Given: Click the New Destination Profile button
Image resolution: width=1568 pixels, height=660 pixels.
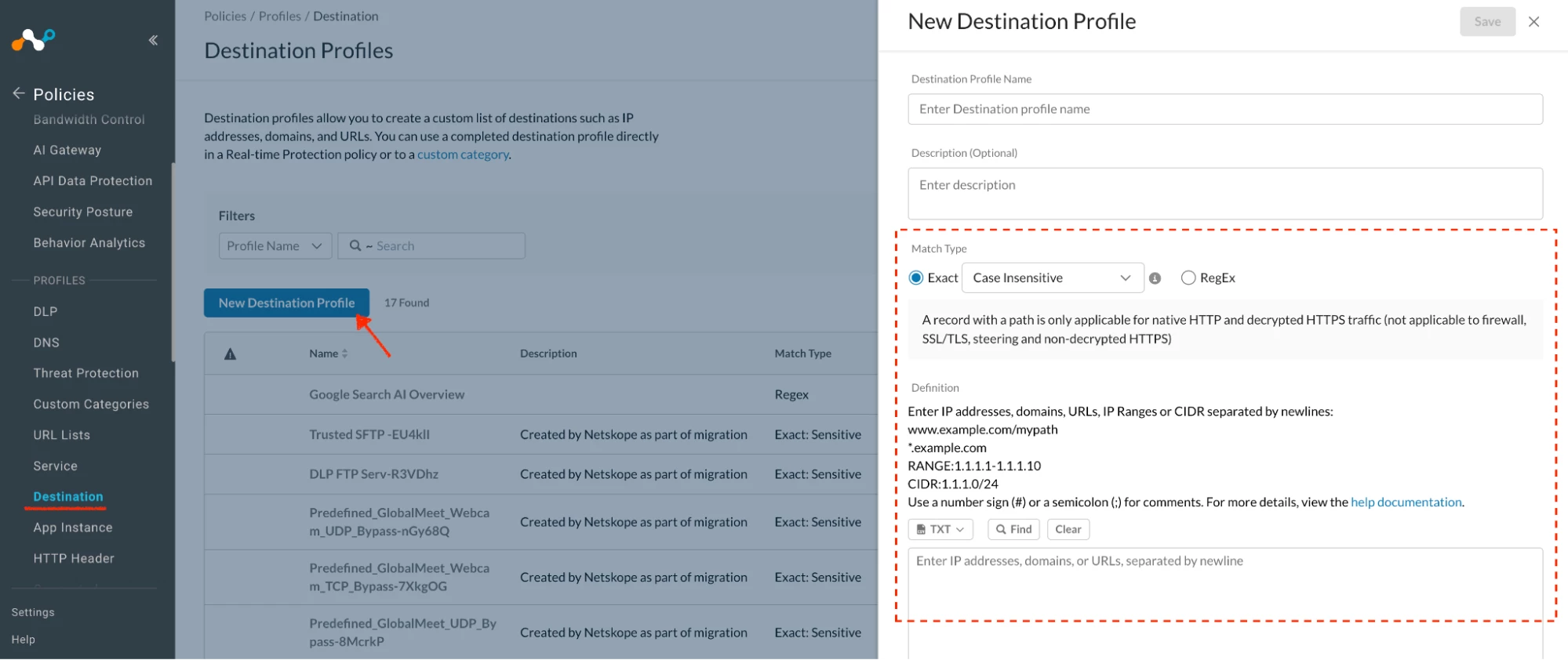Looking at the screenshot, I should coord(286,303).
